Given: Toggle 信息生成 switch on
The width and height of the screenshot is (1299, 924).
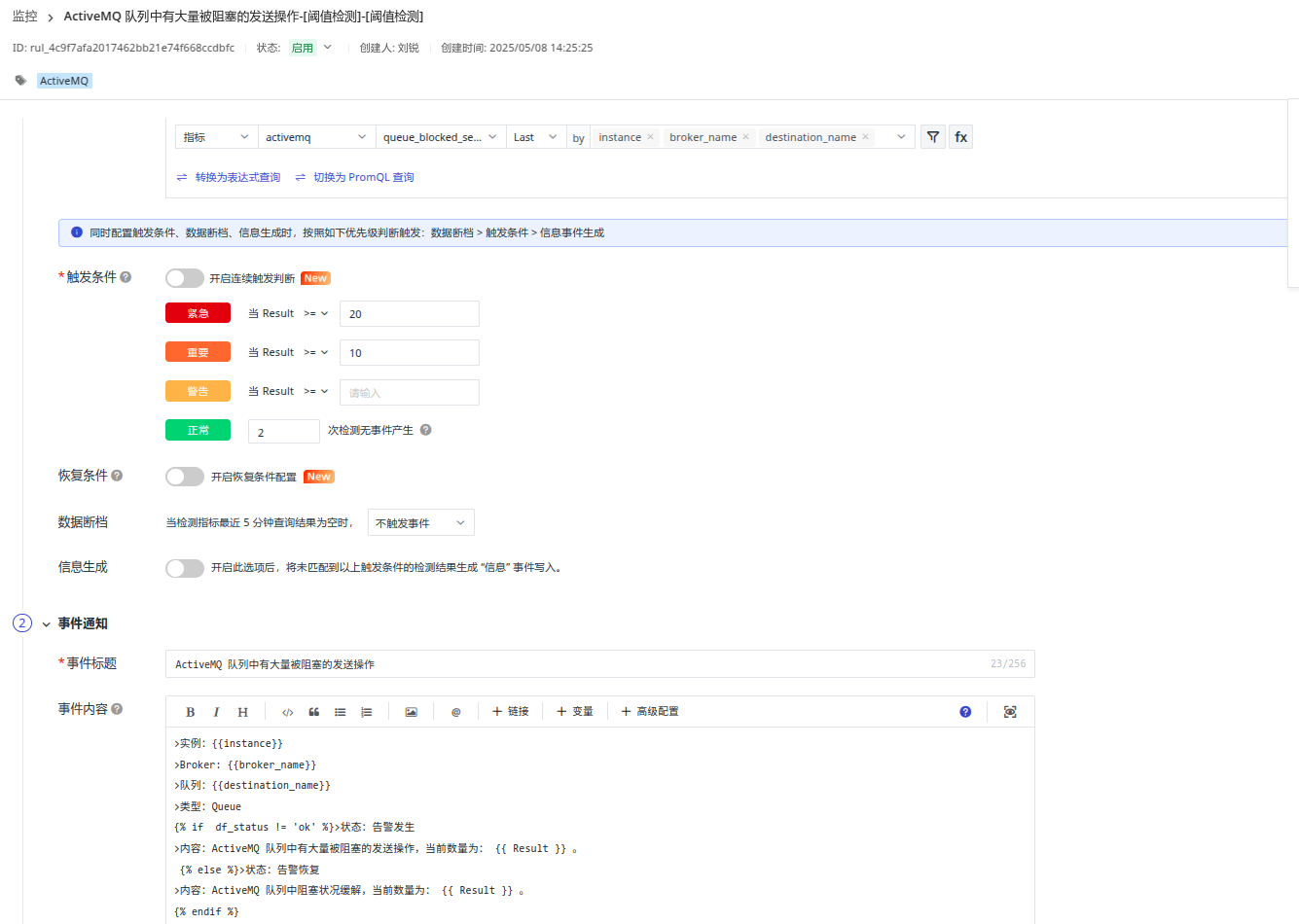Looking at the screenshot, I should 185,568.
